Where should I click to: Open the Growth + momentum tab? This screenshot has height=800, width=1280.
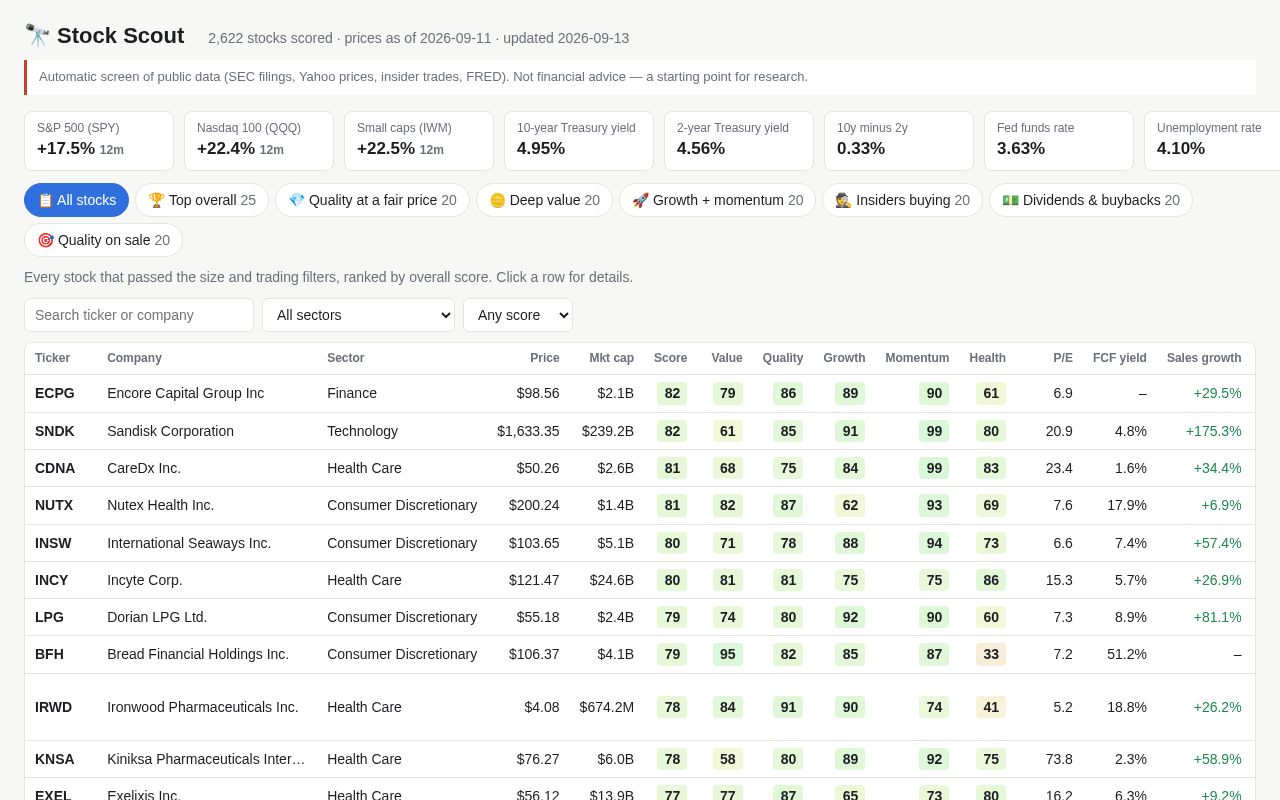[717, 200]
